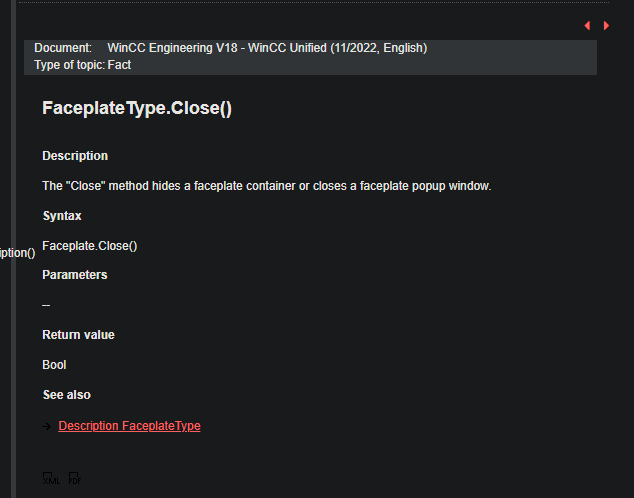Screen dimensions: 634x498
Task: Click arrow icon beside Description FaceplateType
Action: [47, 426]
